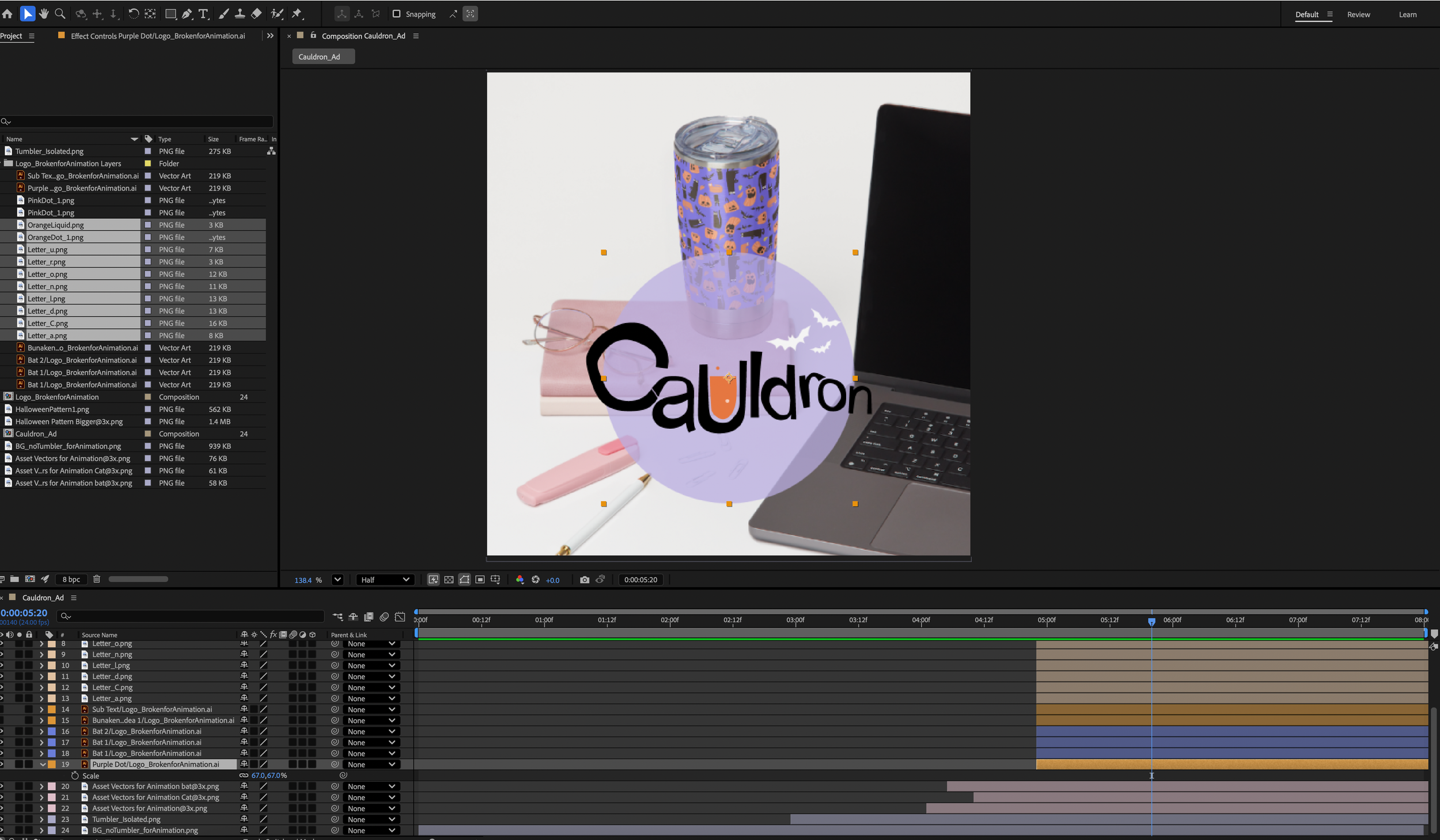This screenshot has height=840, width=1440.
Task: Switch to the Review workspace
Action: (1358, 14)
